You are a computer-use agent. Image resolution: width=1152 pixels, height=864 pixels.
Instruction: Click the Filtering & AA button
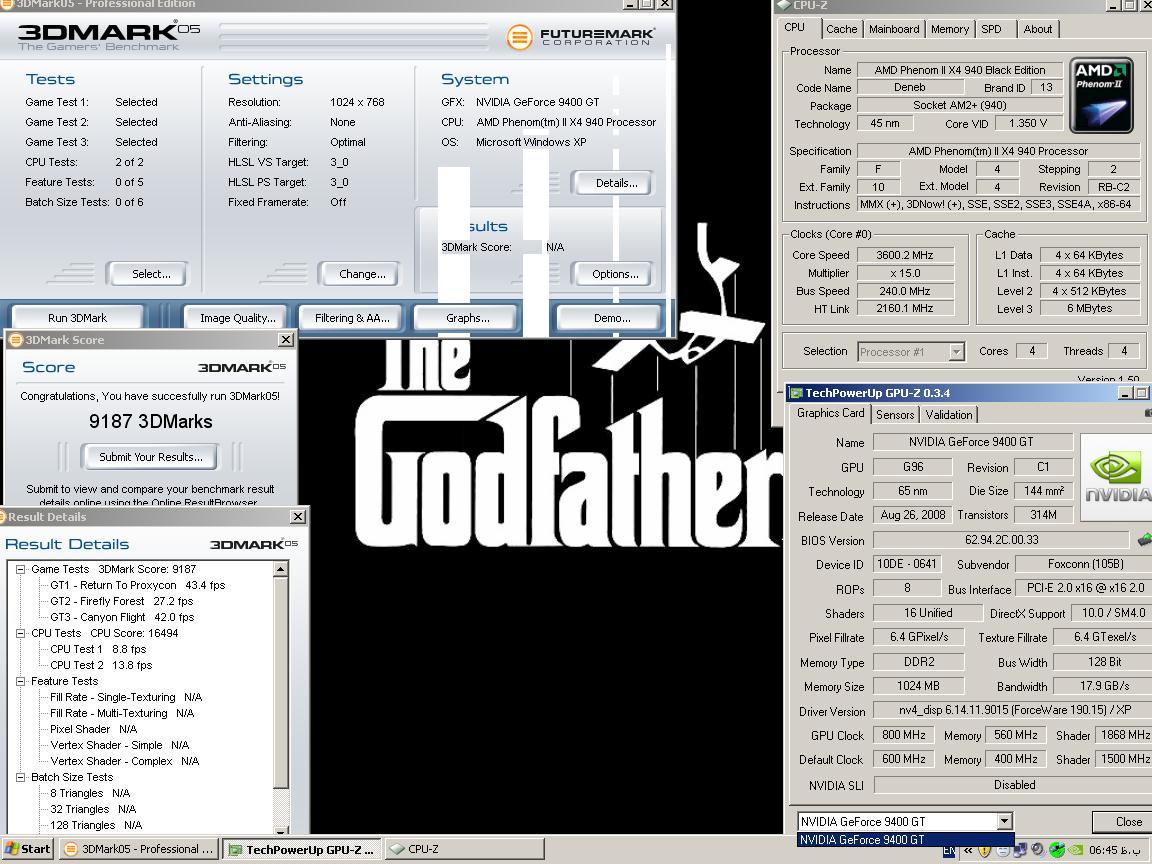[352, 318]
